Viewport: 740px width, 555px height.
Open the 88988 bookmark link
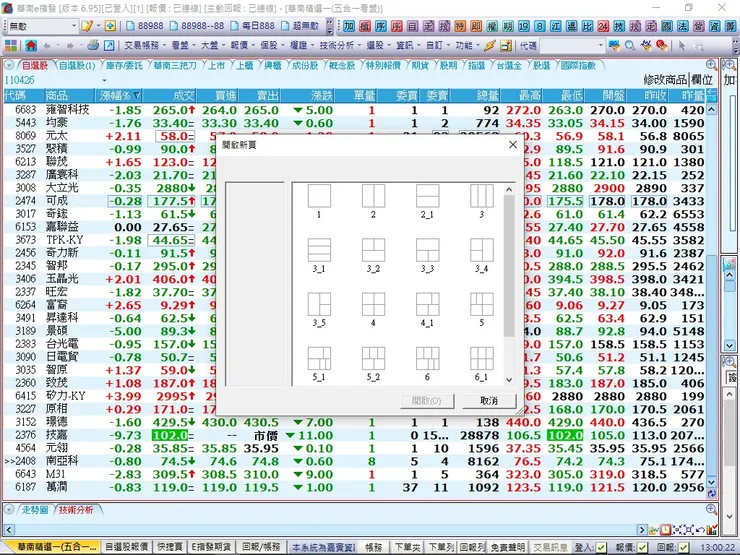[145, 25]
